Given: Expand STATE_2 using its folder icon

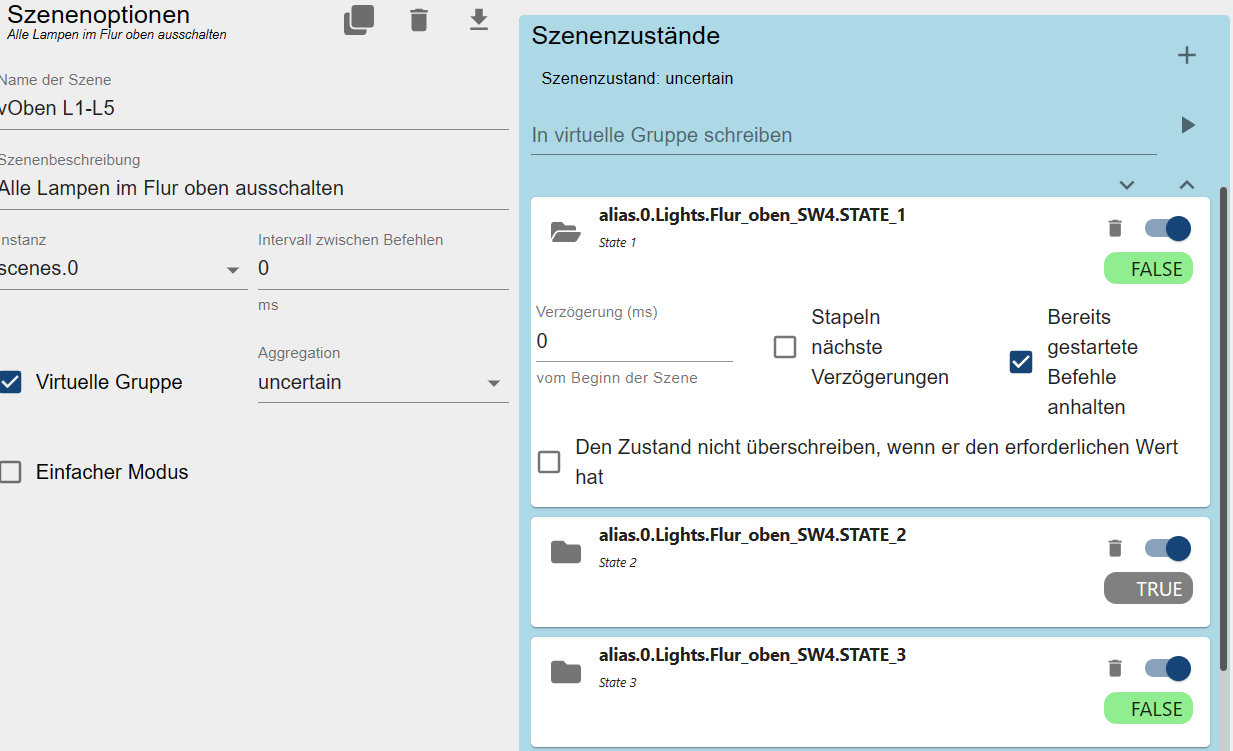Looking at the screenshot, I should (566, 552).
